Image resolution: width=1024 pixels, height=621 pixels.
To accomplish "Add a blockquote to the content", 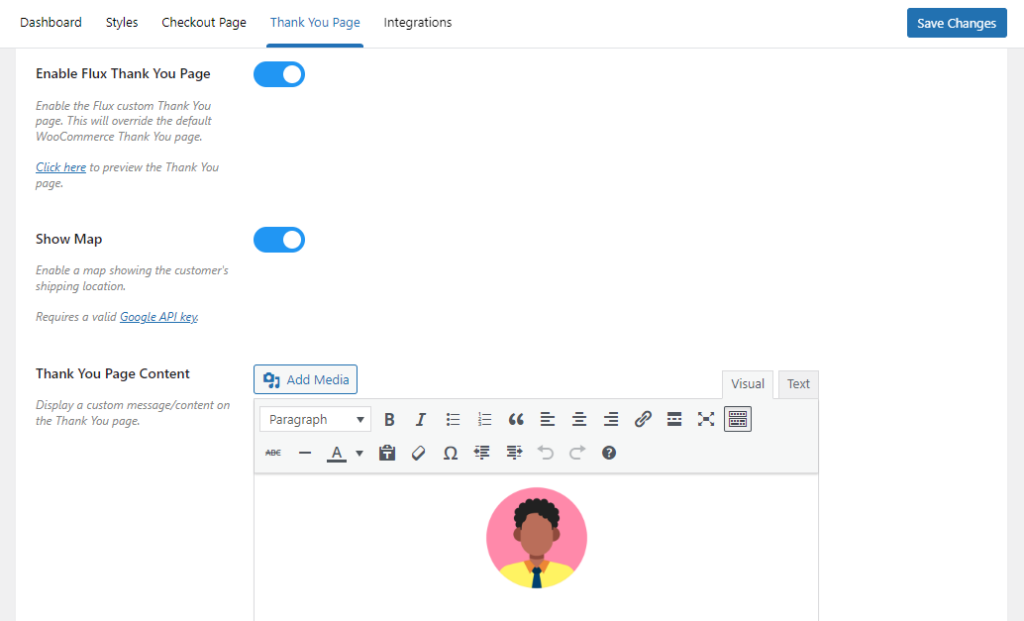I will point(516,419).
